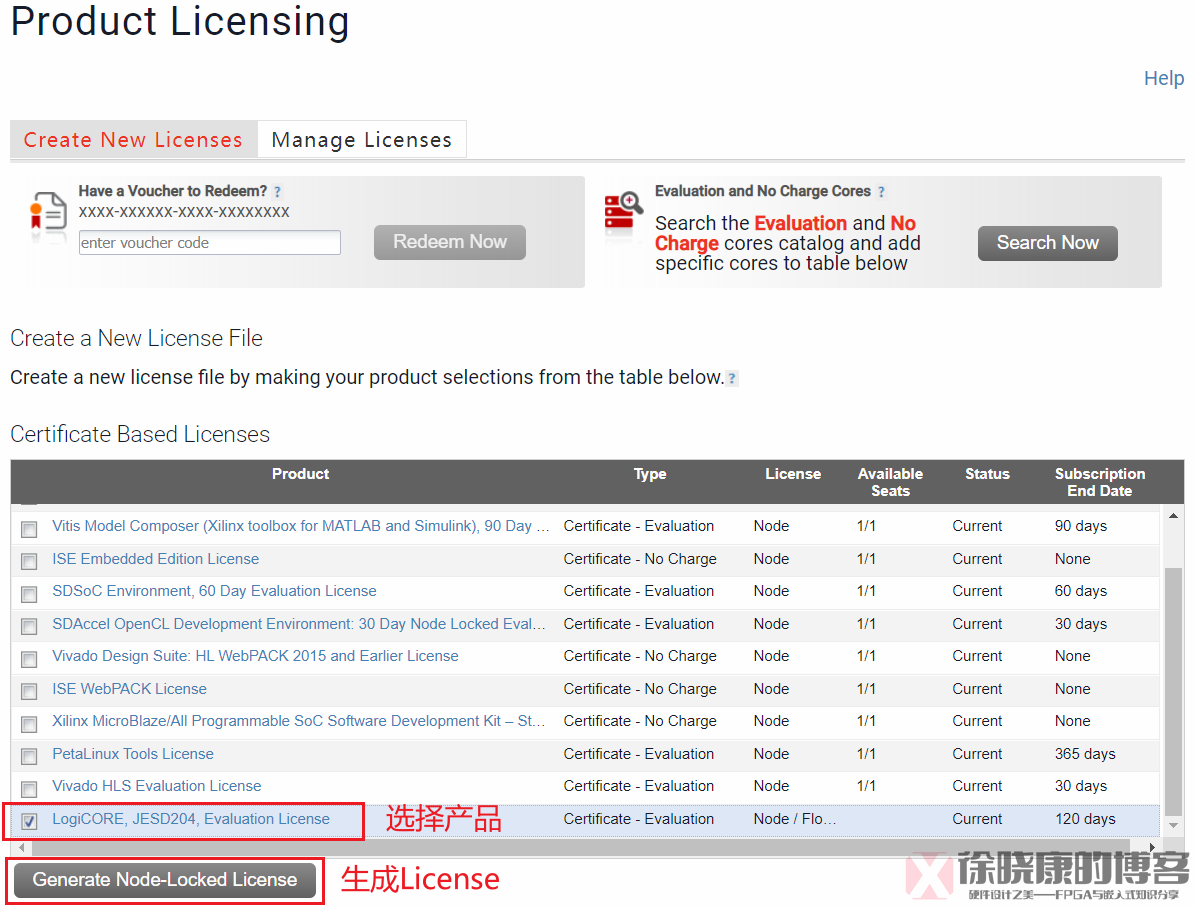Click the table scroll down arrow
Image resolution: width=1195 pixels, height=906 pixels.
[x=1174, y=825]
